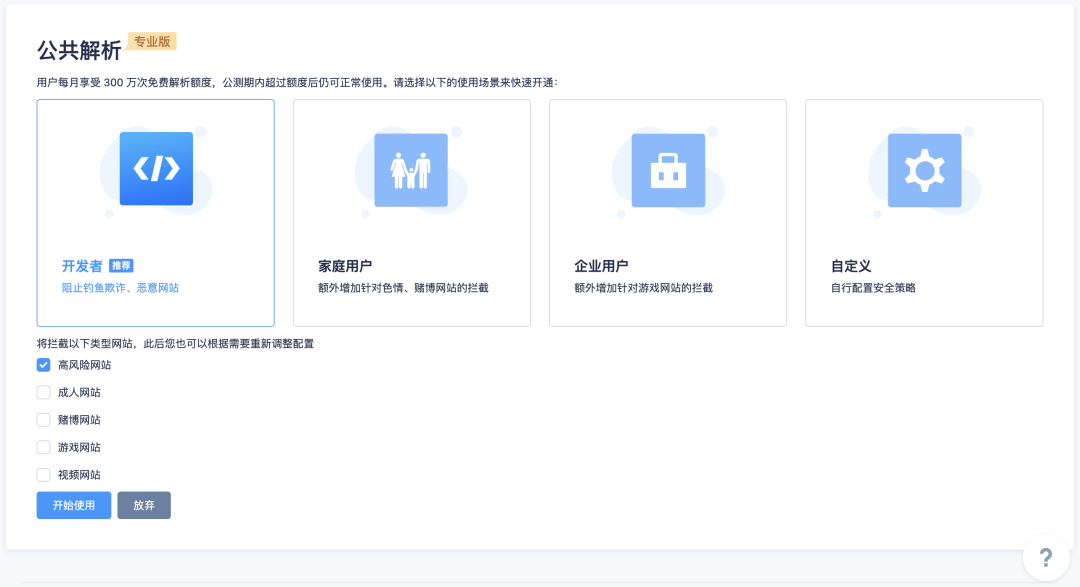The image size is (1080, 587).
Task: Uncheck the 高风险网站 checkbox
Action: coord(43,365)
